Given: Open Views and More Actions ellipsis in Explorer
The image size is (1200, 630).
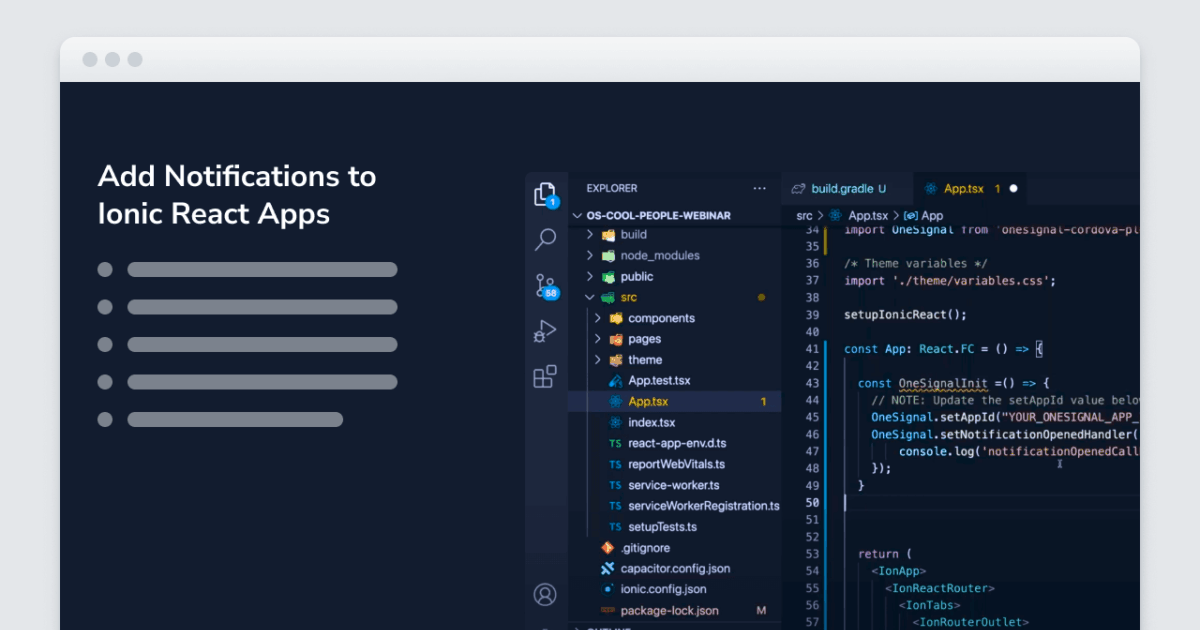Looking at the screenshot, I should (x=760, y=188).
